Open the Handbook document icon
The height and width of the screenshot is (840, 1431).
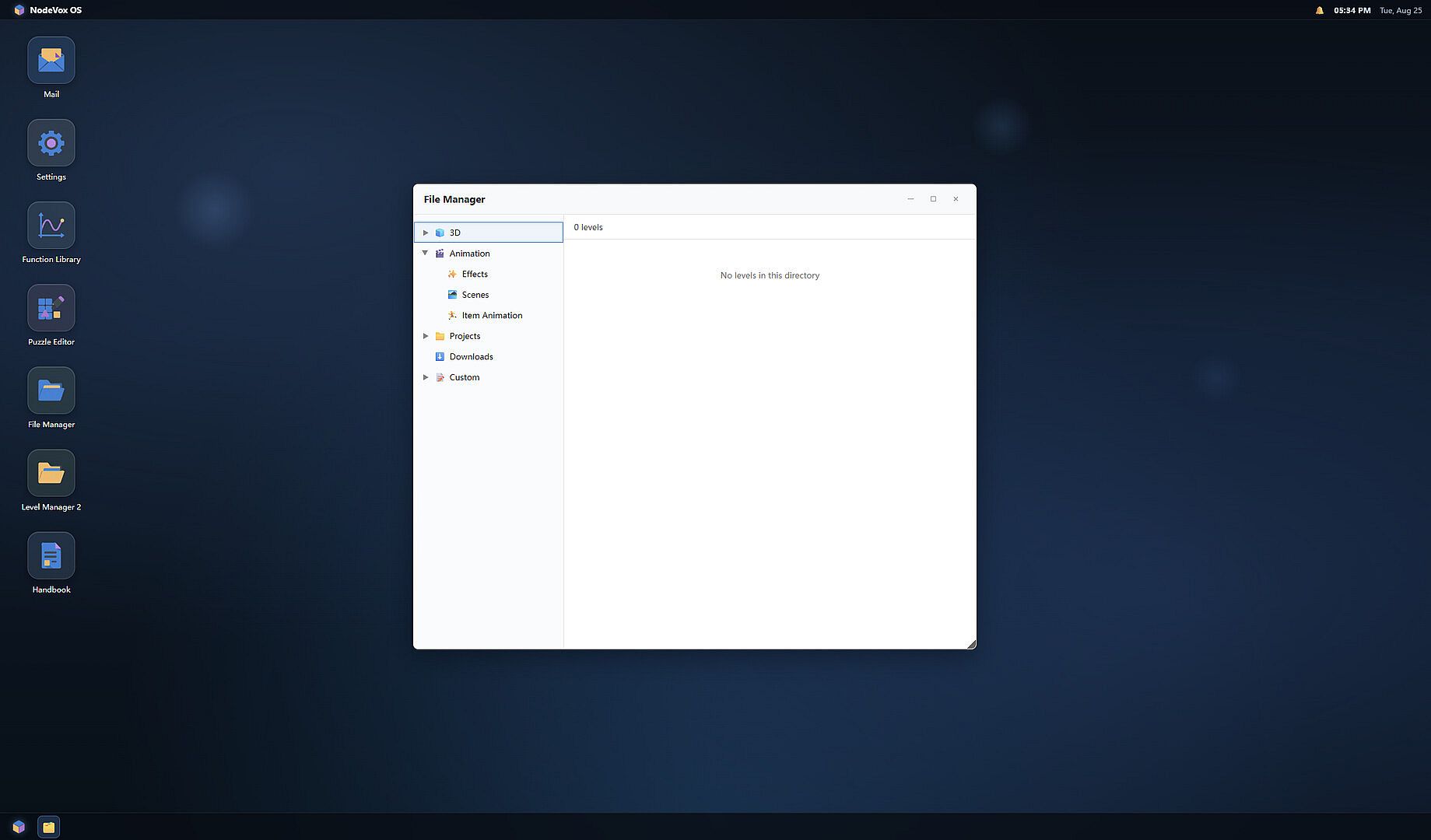[51, 555]
